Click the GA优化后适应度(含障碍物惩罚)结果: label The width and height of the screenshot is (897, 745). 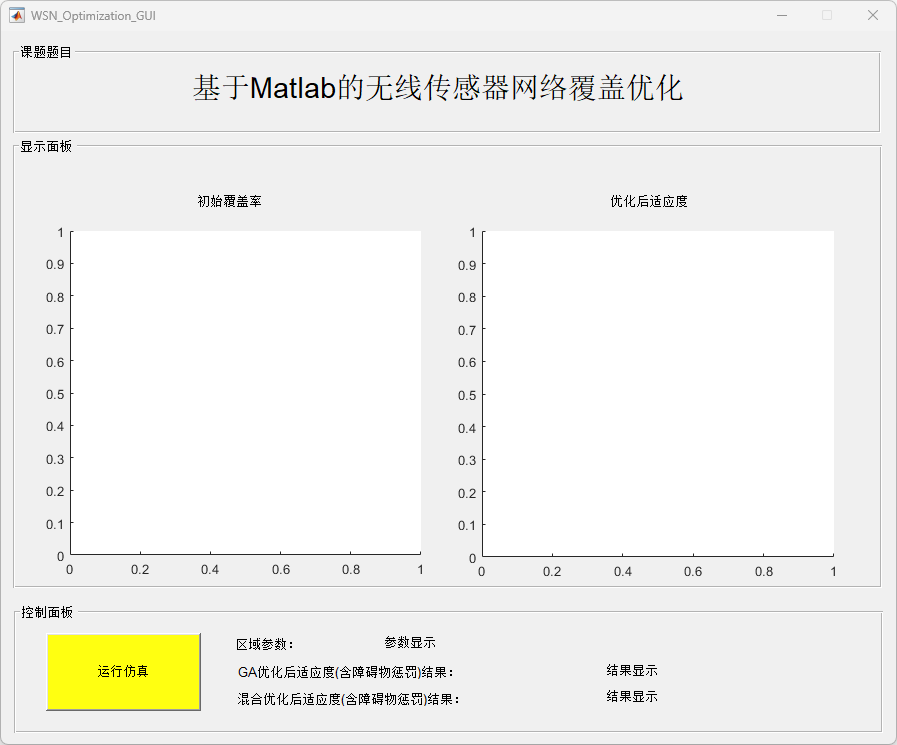(x=346, y=672)
